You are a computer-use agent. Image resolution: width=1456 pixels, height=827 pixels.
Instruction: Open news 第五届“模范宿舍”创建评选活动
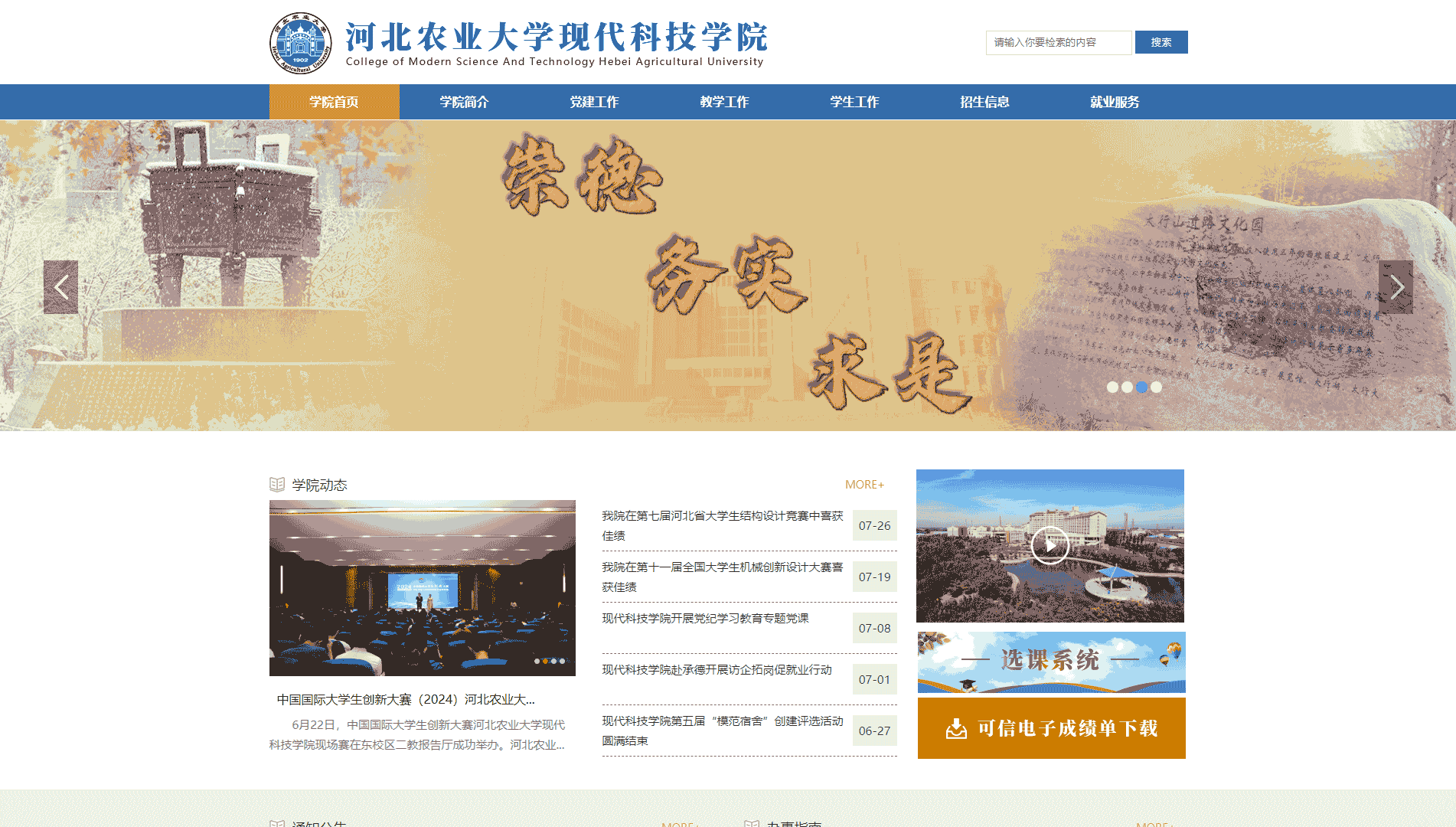click(x=722, y=731)
